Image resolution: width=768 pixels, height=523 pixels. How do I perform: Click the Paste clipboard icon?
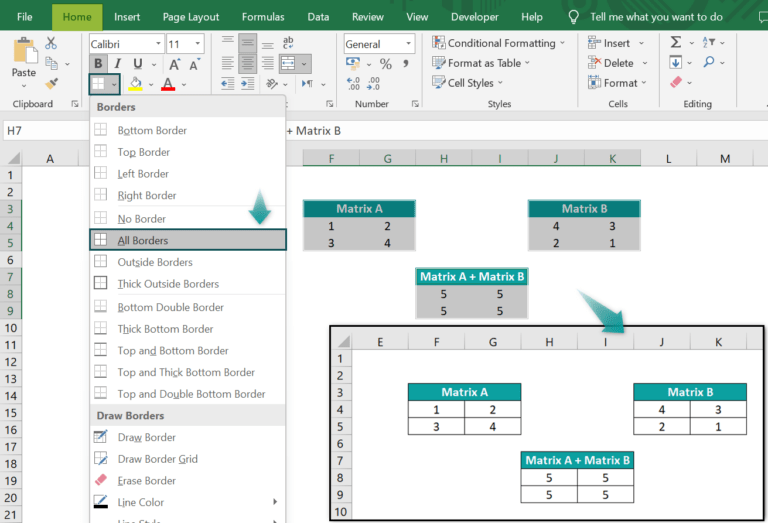click(24, 51)
